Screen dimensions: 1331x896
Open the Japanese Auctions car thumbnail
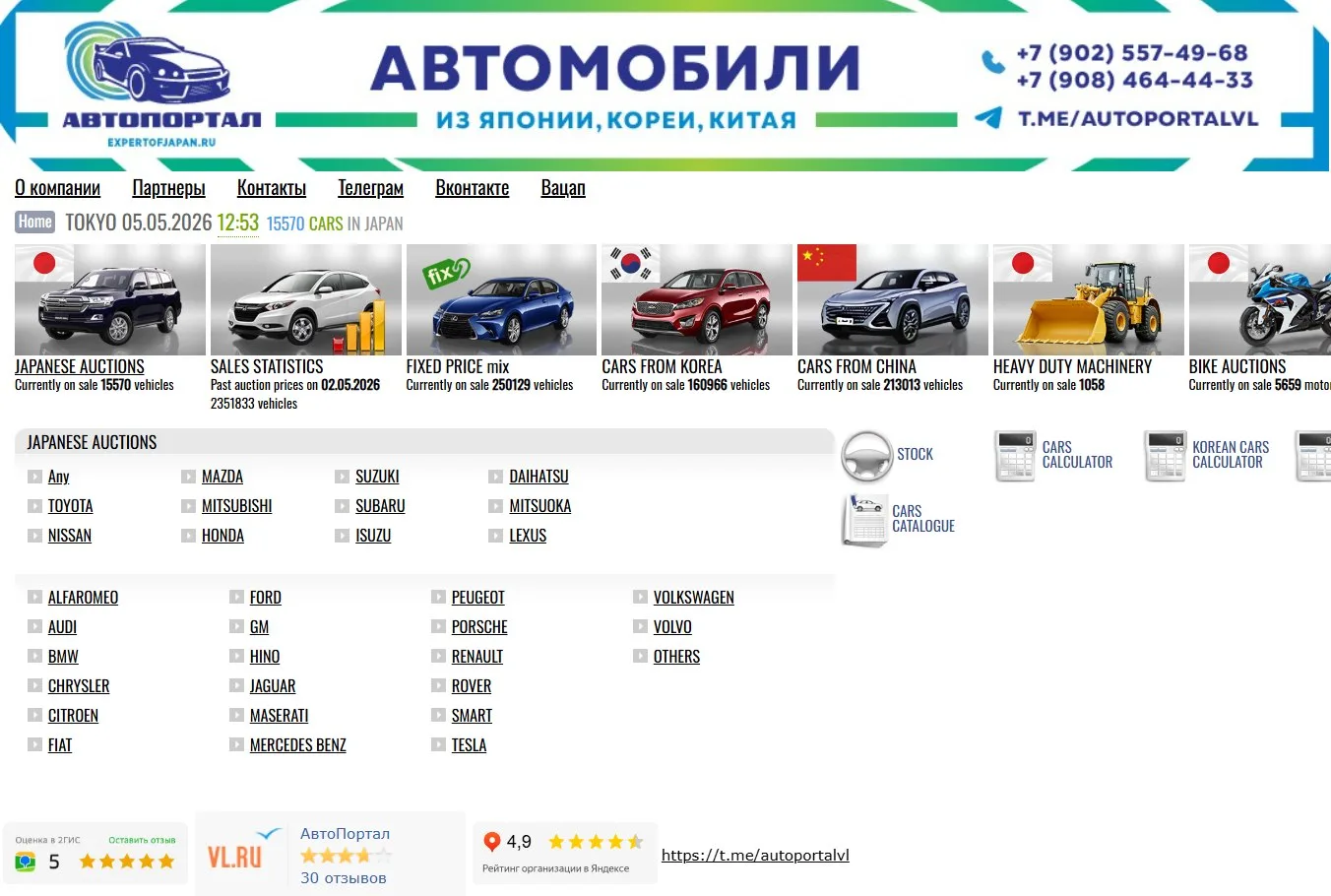pyautogui.click(x=110, y=299)
